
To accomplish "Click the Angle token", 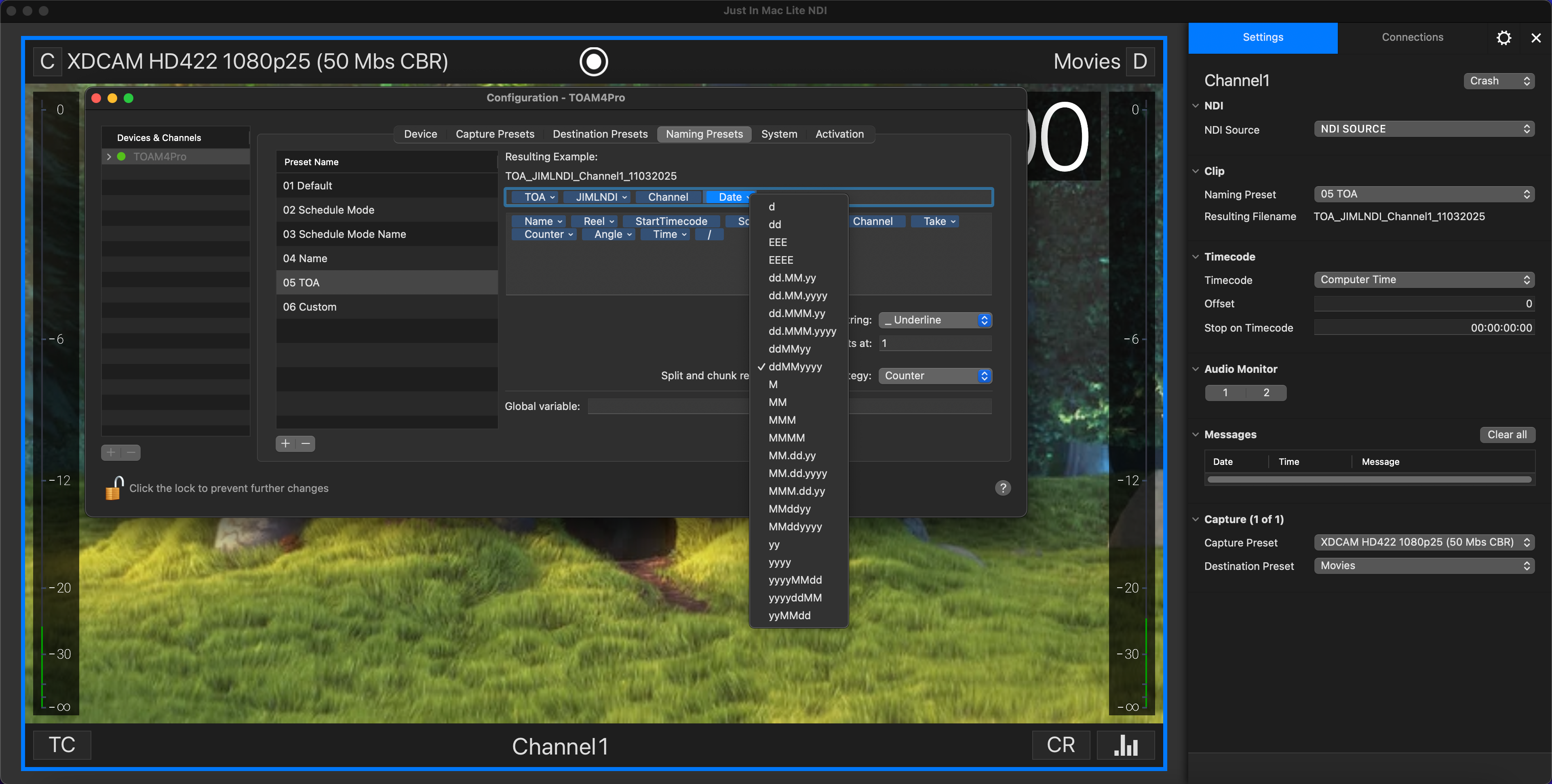I will 609,234.
